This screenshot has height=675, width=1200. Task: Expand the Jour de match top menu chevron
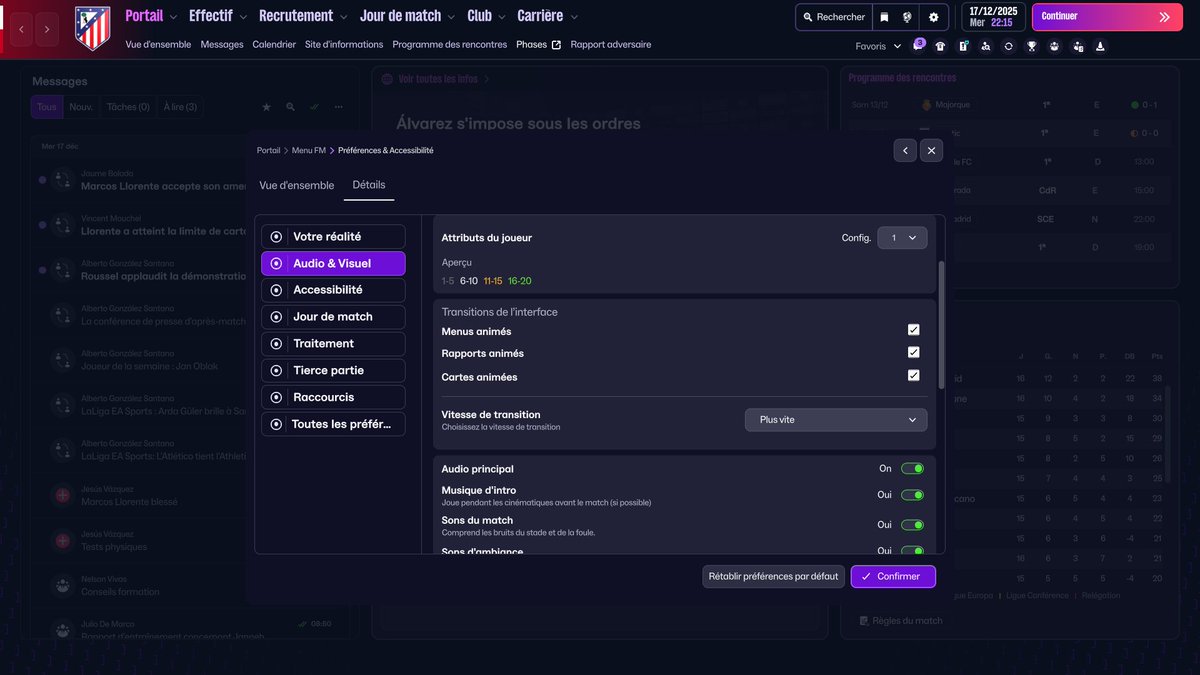(x=452, y=17)
